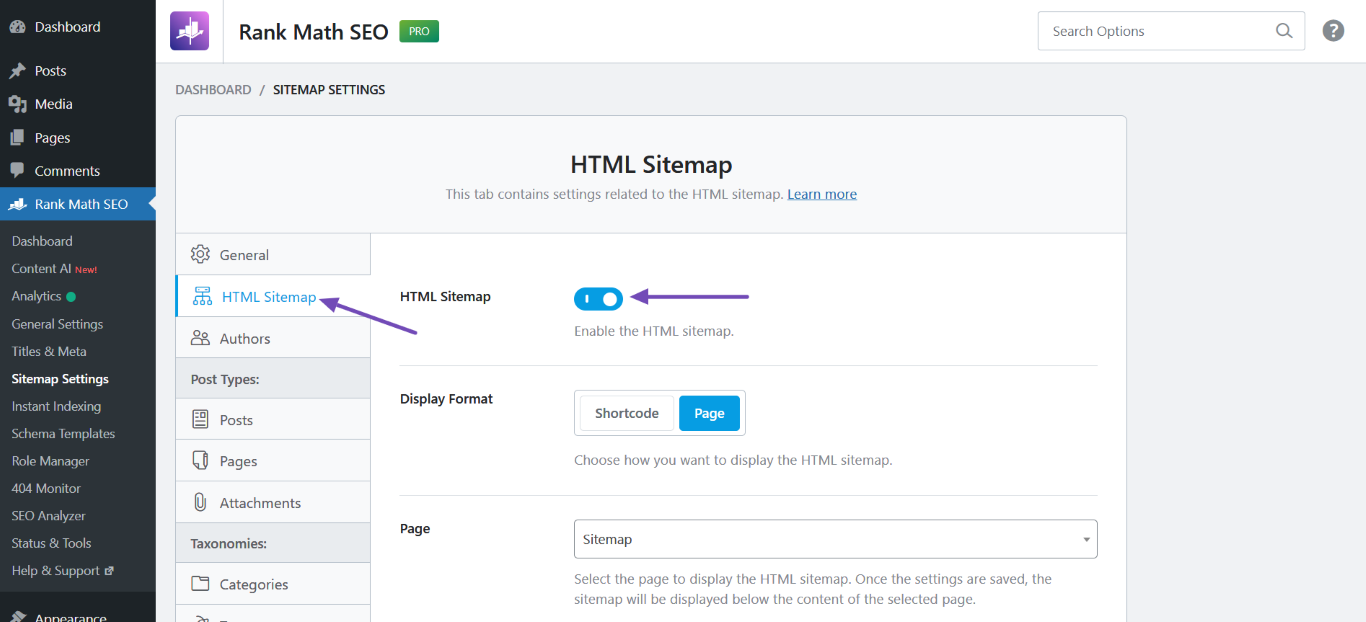Click the Rank Math SEO sidebar icon

17,204
